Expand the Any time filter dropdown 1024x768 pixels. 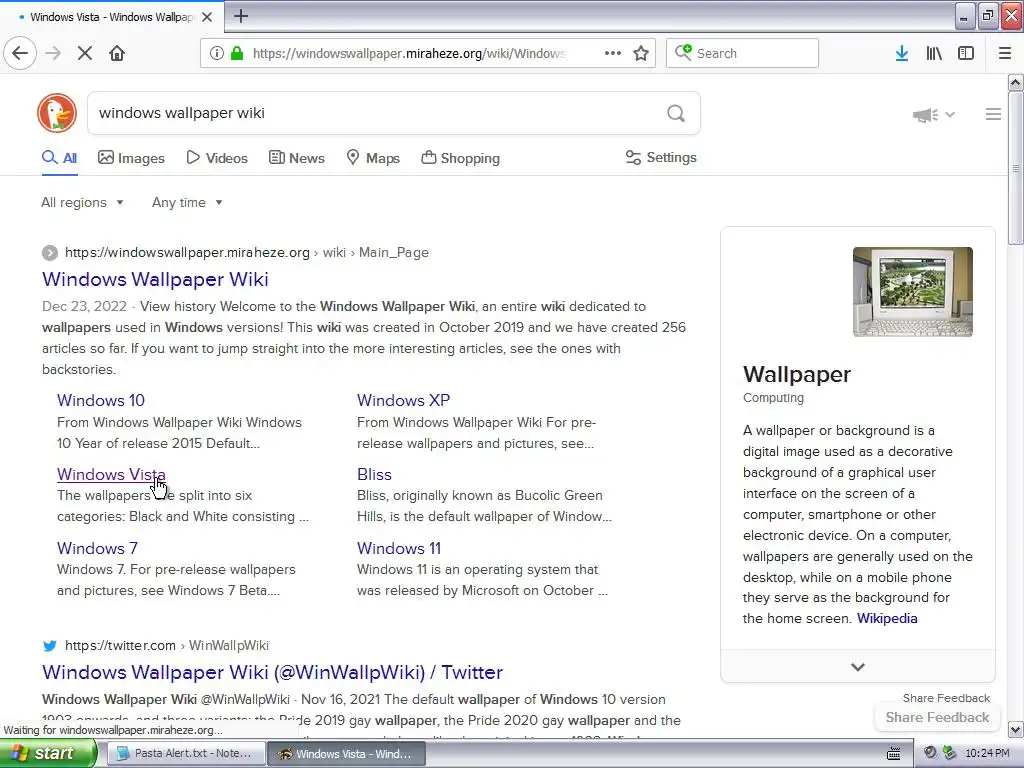(x=187, y=202)
